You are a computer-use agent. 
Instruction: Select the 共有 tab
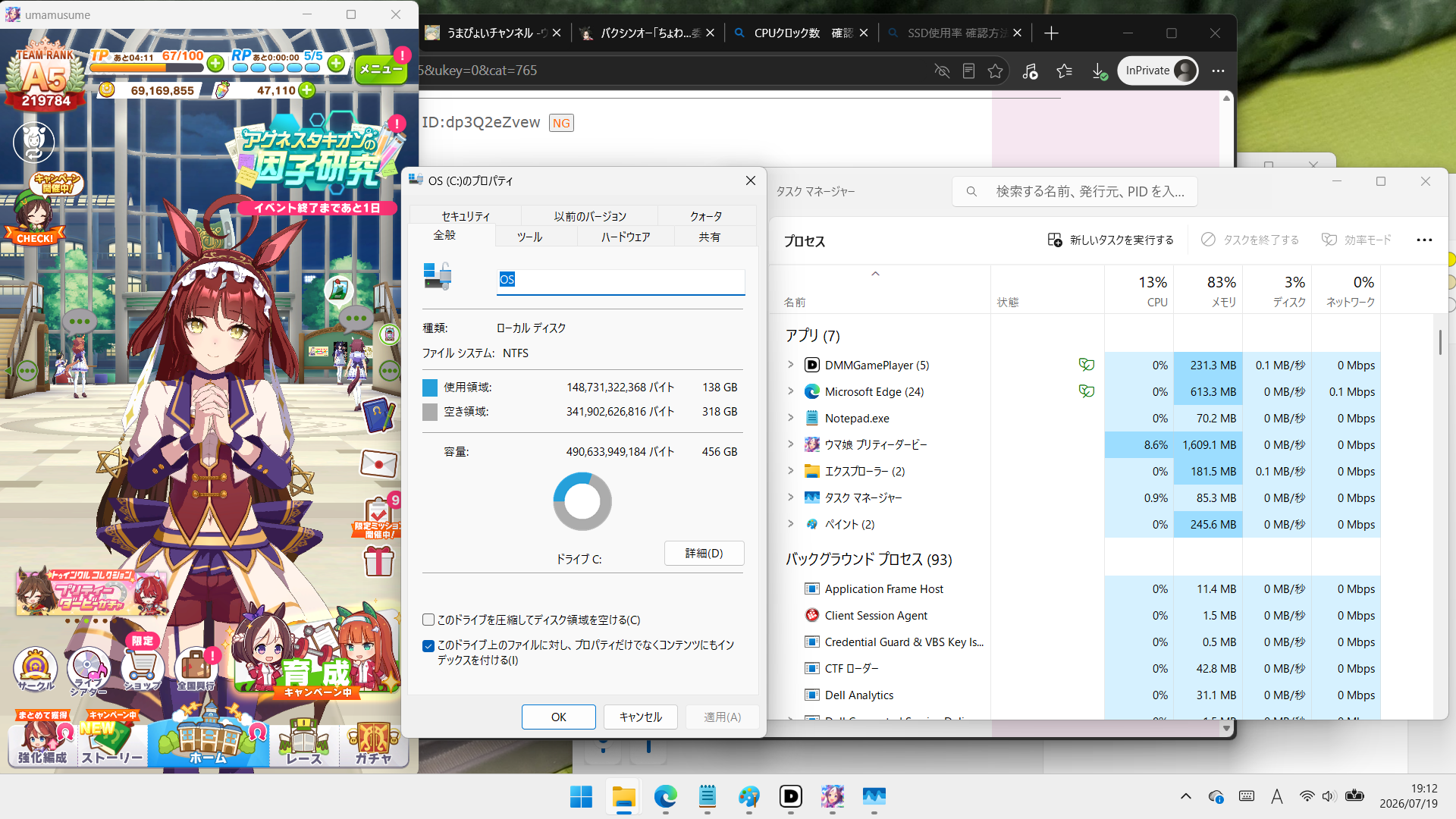(709, 237)
